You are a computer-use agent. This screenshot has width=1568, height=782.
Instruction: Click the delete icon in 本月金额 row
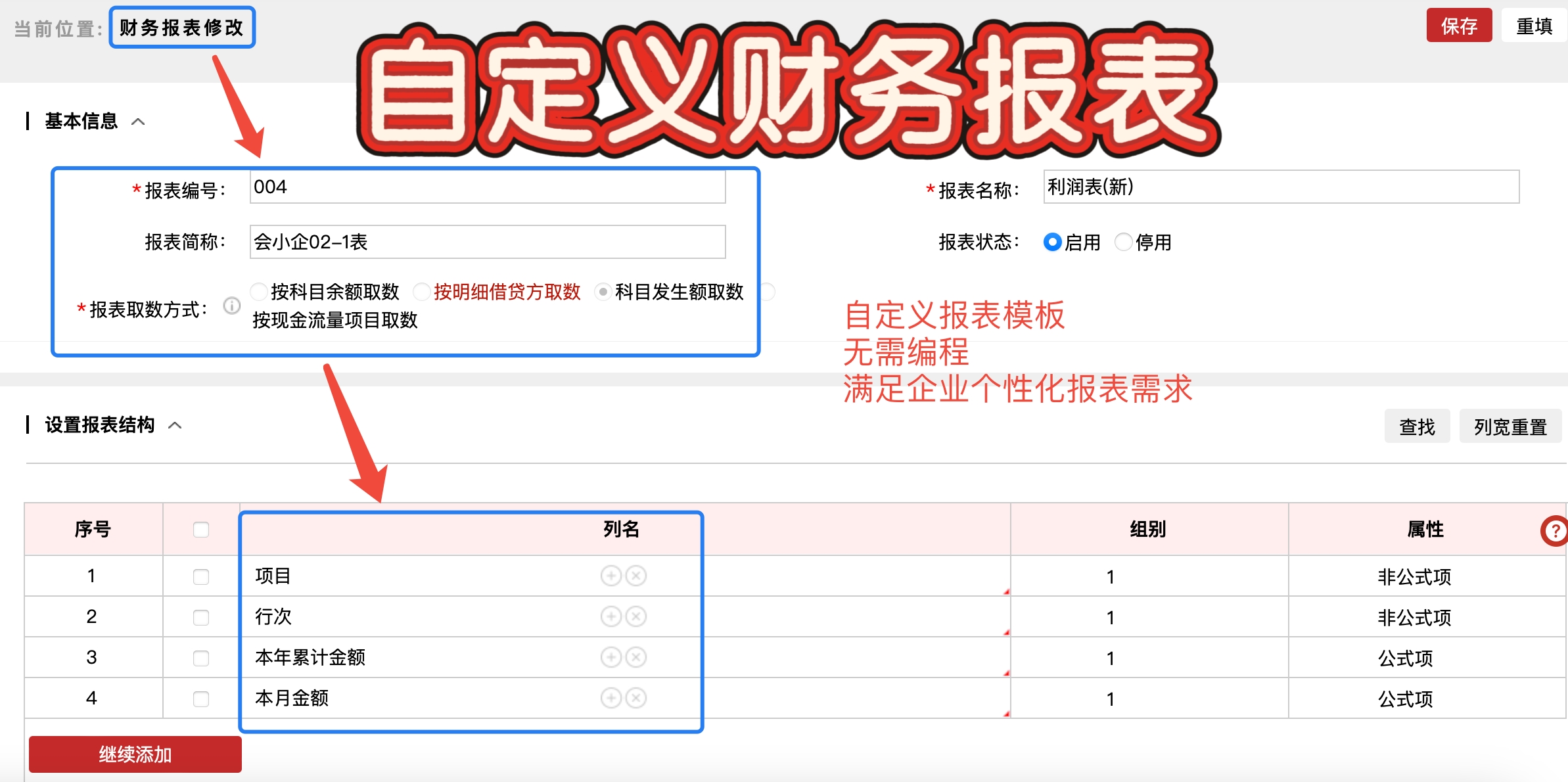coord(636,698)
